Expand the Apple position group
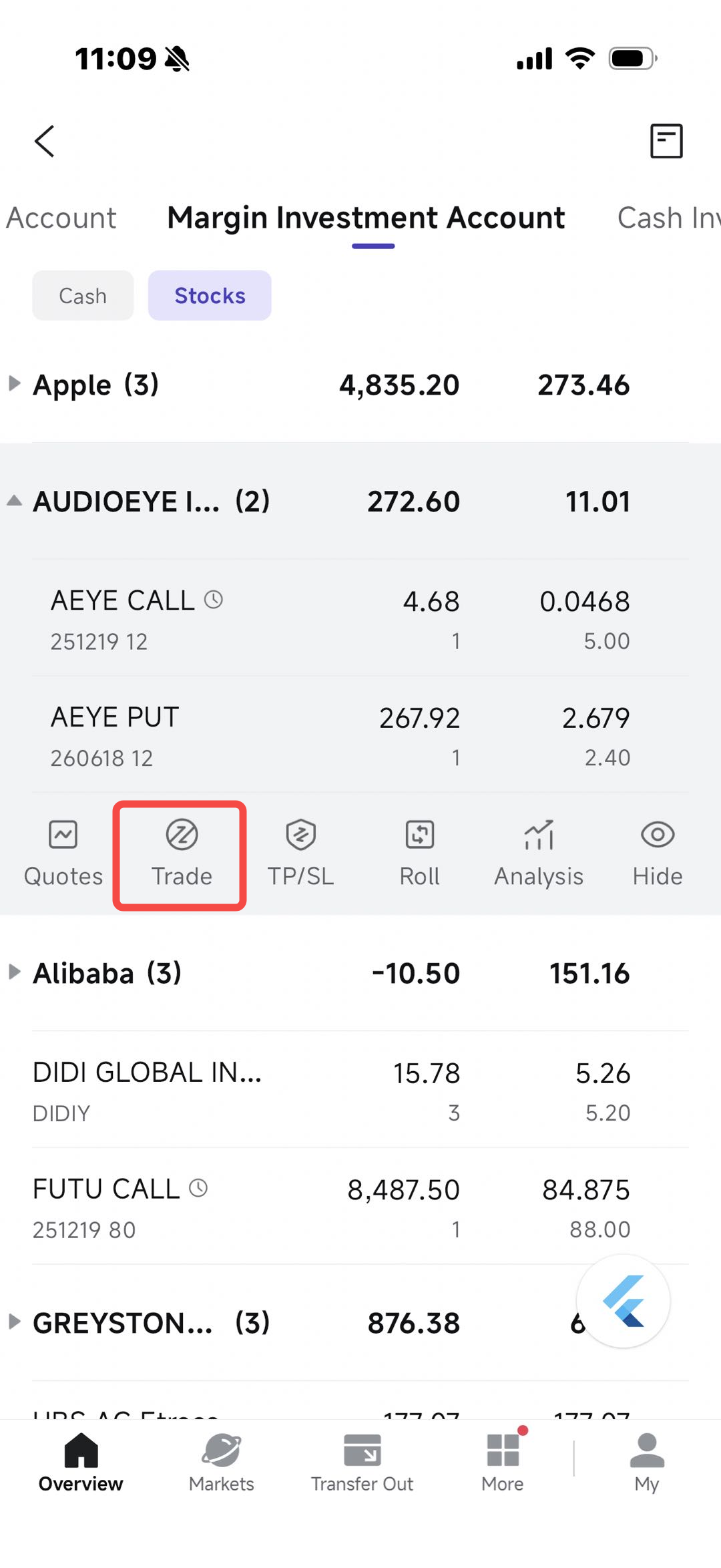The height and width of the screenshot is (1568, 721). (15, 384)
